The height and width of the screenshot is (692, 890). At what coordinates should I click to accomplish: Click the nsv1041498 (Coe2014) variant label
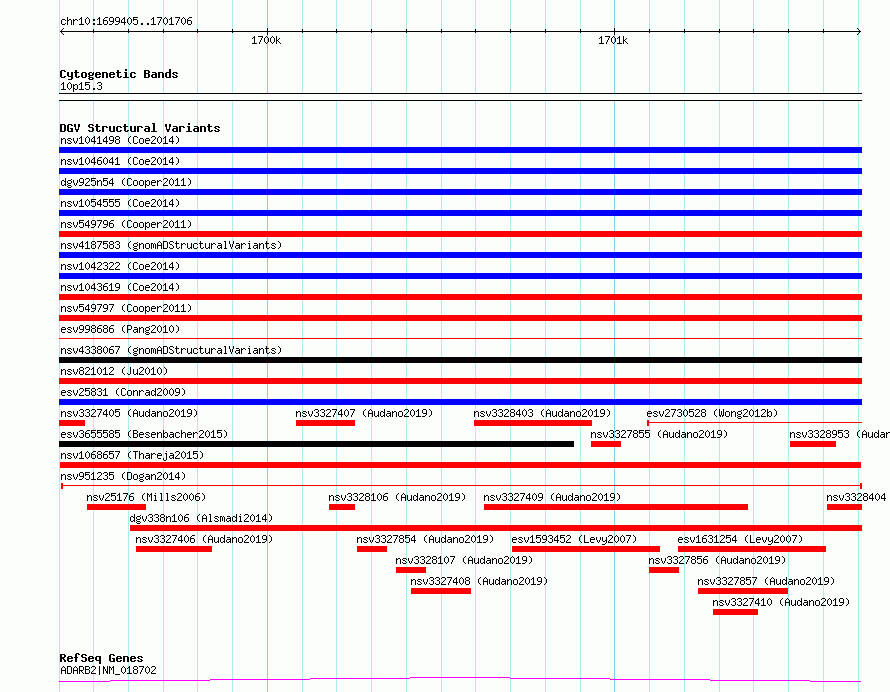click(x=120, y=140)
